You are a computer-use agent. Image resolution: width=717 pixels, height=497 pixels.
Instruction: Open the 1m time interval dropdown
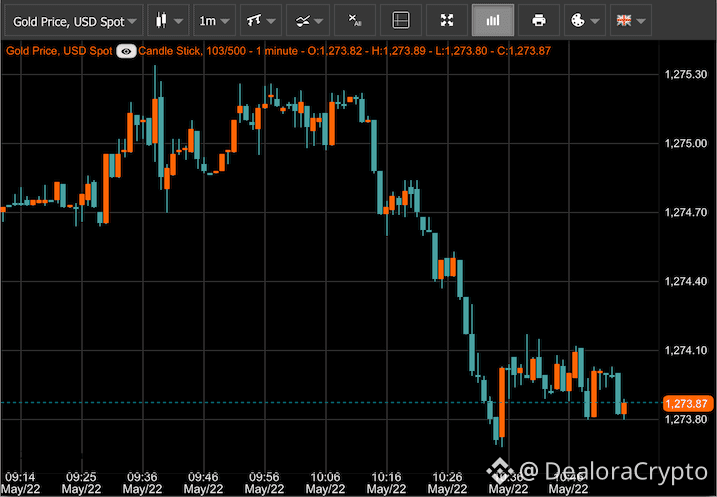click(x=214, y=21)
